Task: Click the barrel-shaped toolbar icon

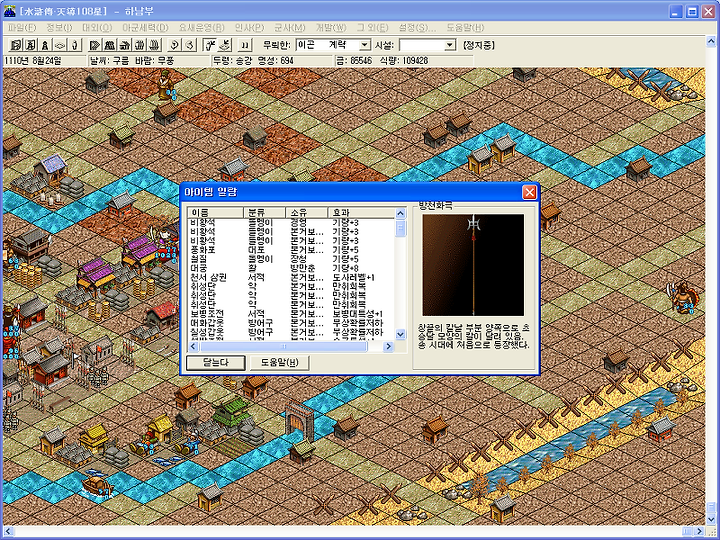Action: coord(140,45)
